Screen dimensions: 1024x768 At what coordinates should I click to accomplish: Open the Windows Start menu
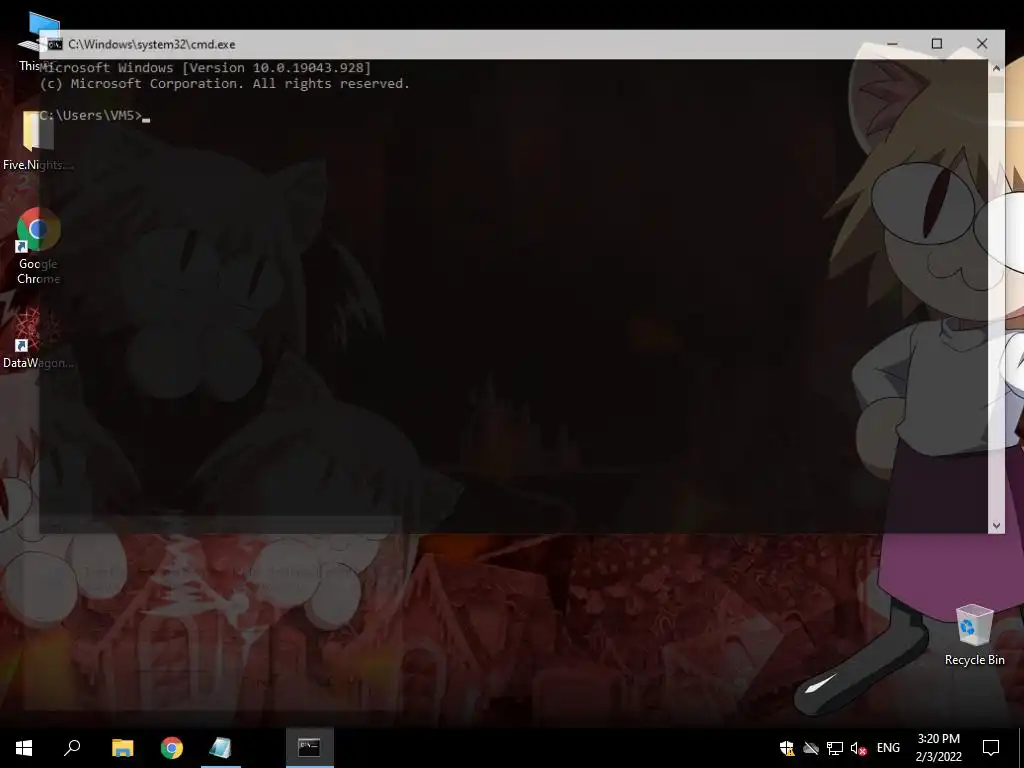tap(24, 748)
